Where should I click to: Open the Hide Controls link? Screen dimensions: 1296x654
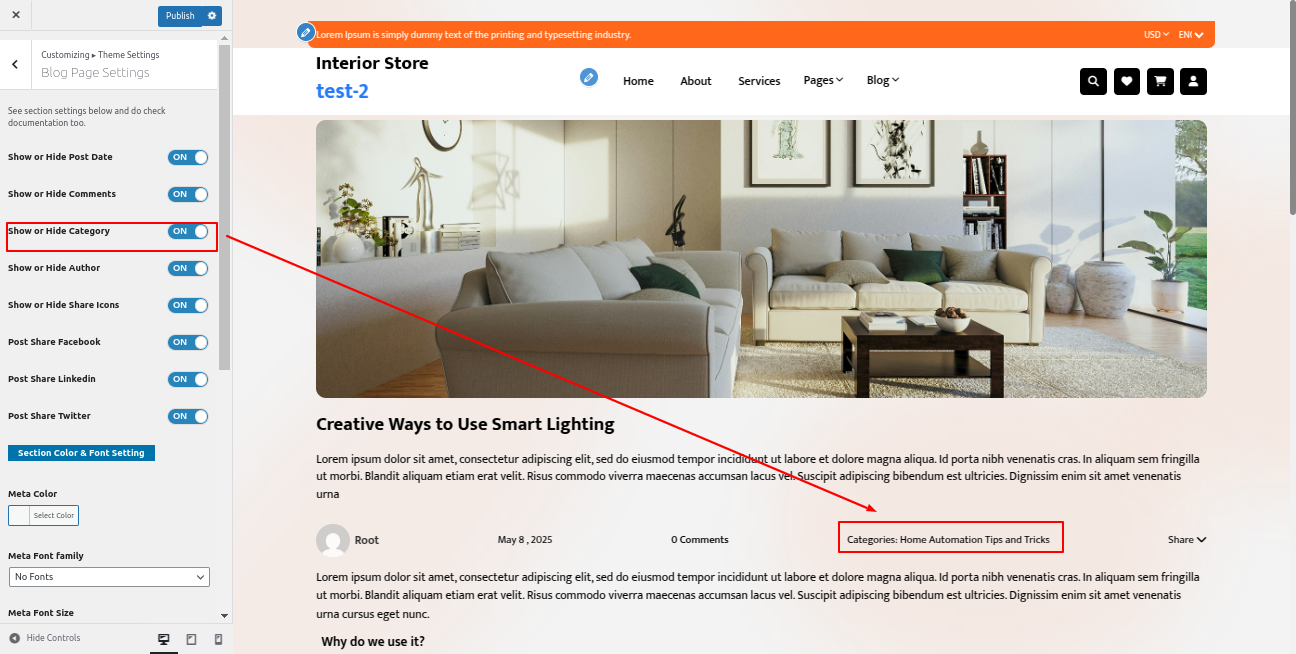point(45,638)
